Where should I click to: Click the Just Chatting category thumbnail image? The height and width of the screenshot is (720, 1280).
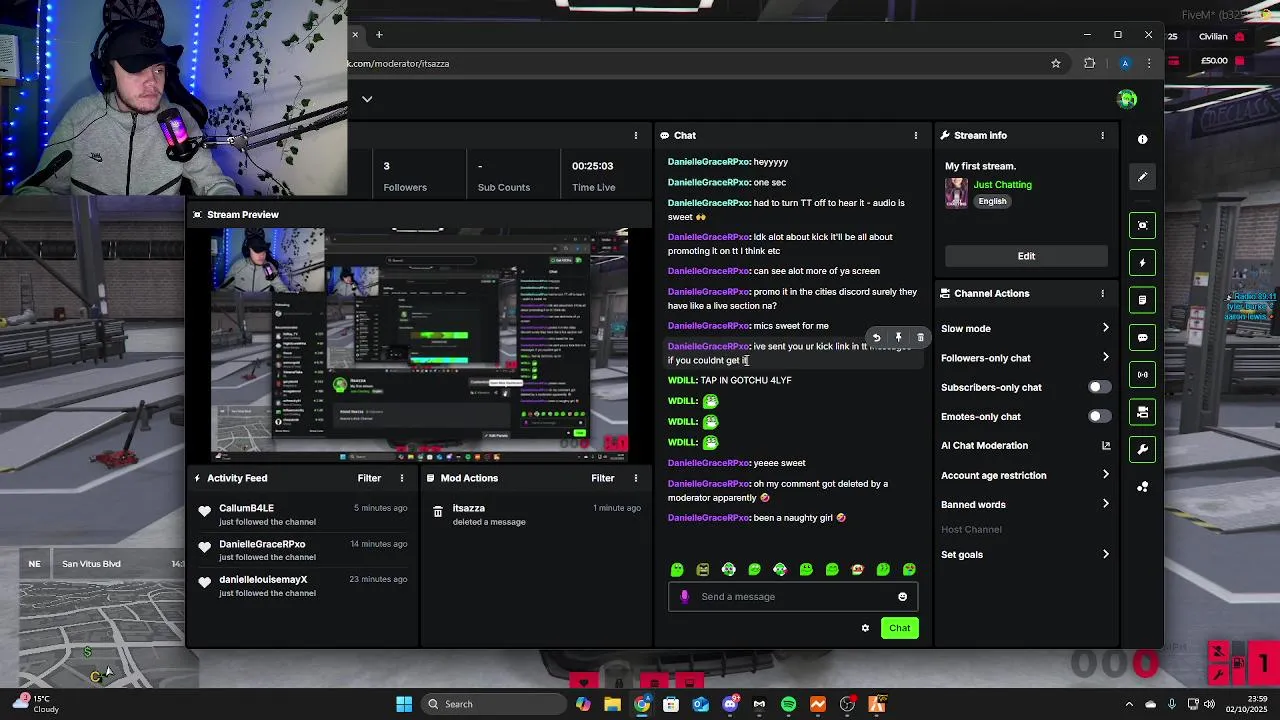point(956,192)
